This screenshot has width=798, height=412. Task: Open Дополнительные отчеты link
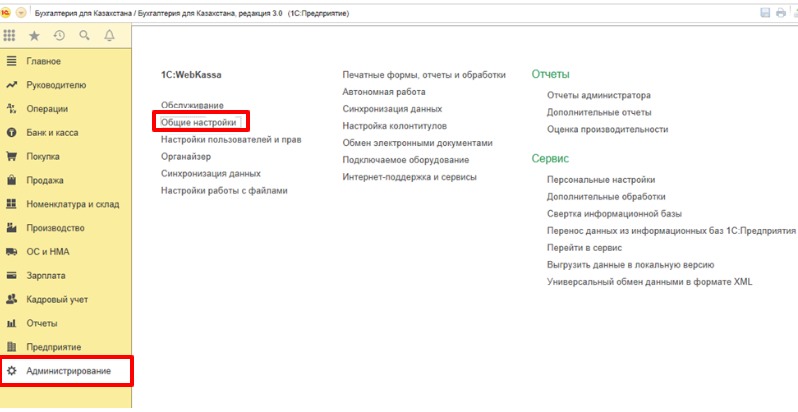click(599, 112)
